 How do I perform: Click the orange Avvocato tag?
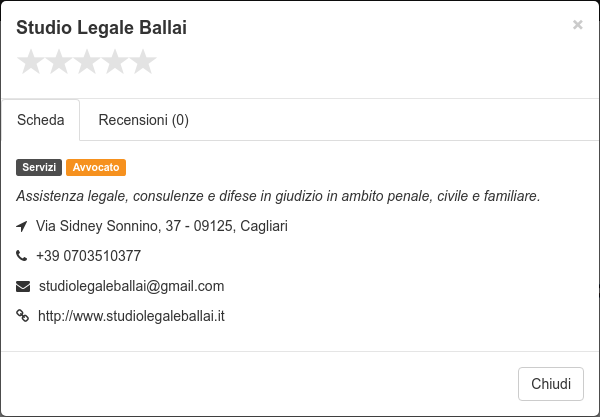(96, 167)
